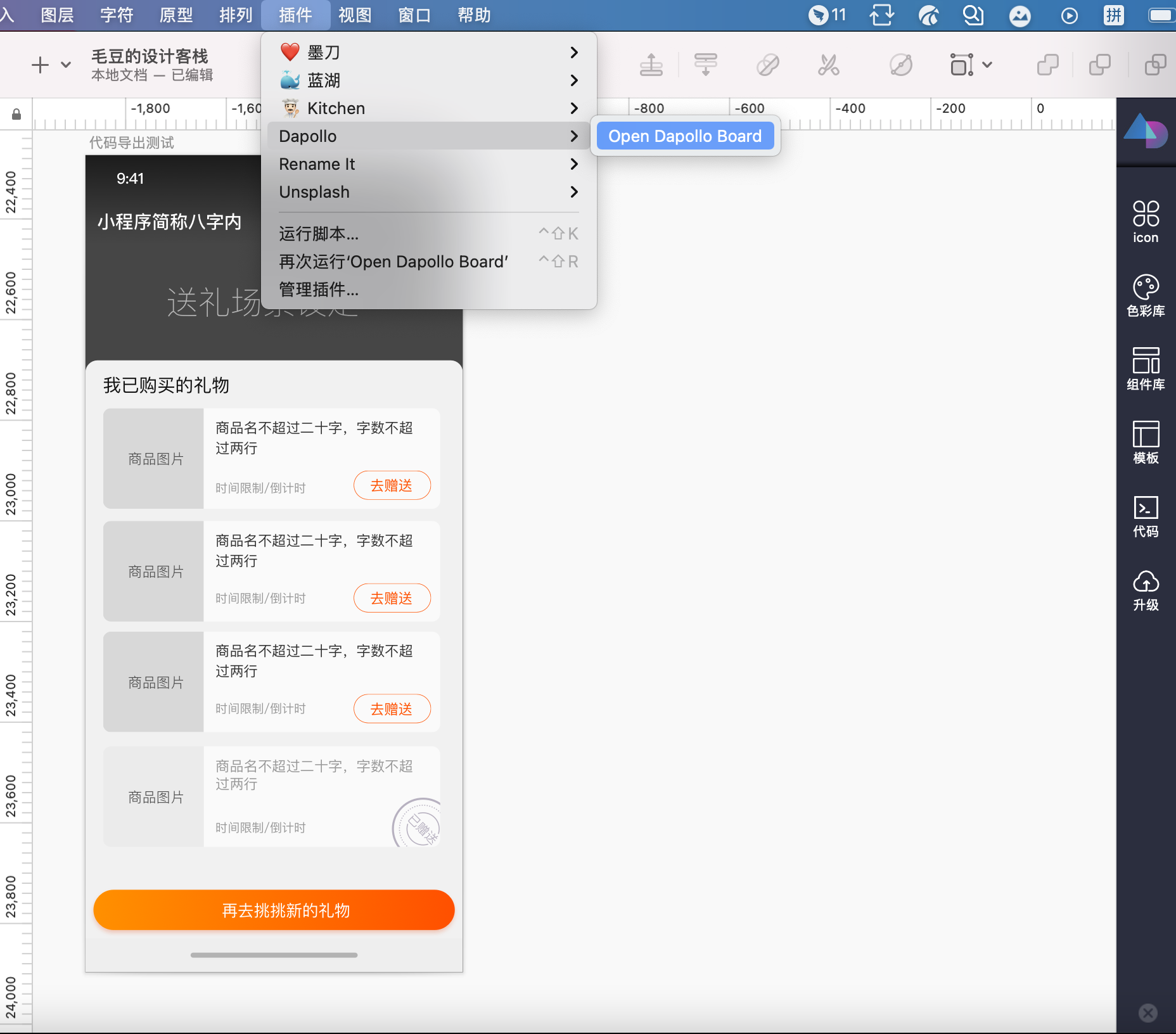
Task: Click the third 去赠送 button in the gift list
Action: tap(392, 709)
